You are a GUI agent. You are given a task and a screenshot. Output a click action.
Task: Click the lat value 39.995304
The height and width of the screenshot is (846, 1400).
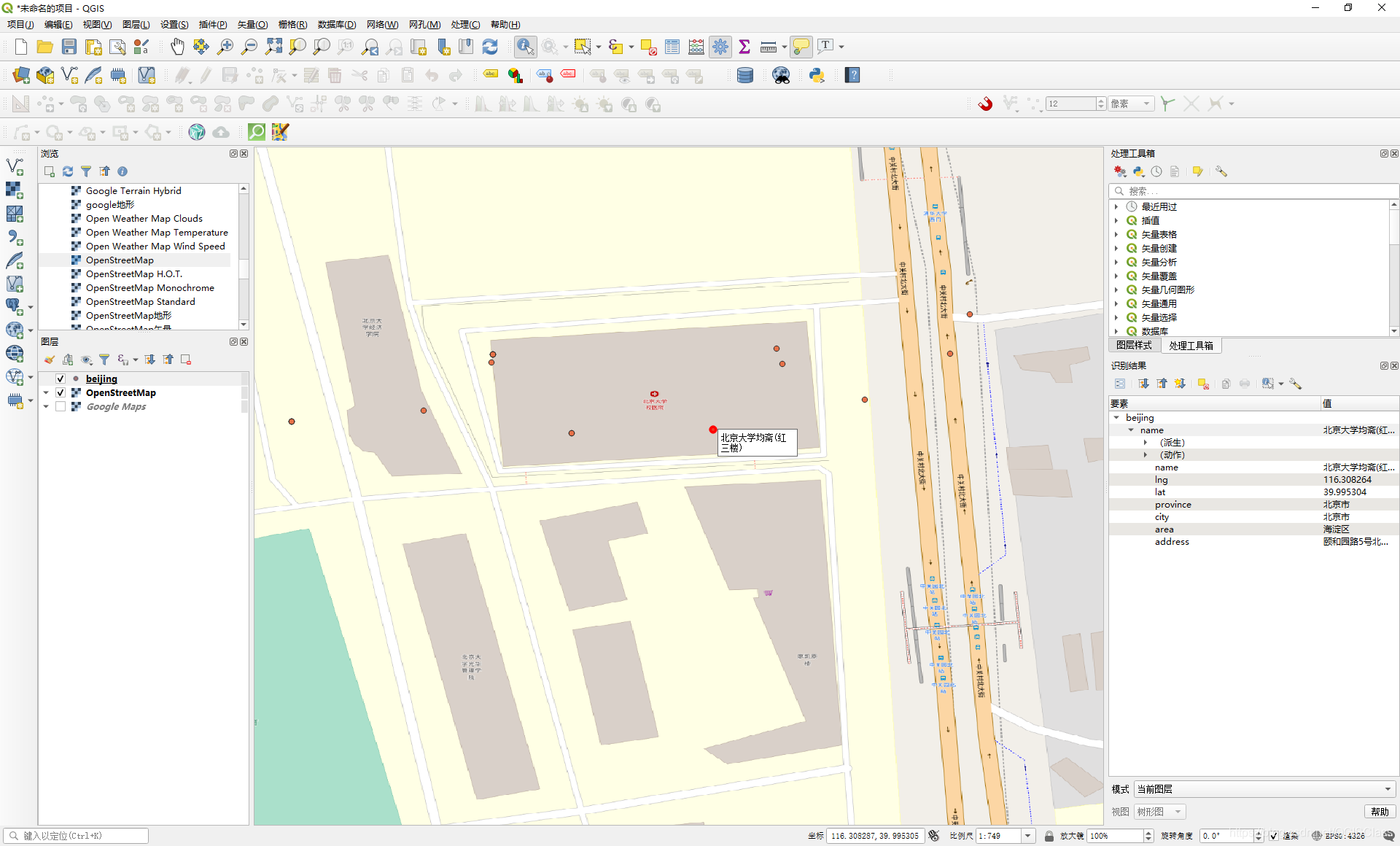click(x=1345, y=492)
